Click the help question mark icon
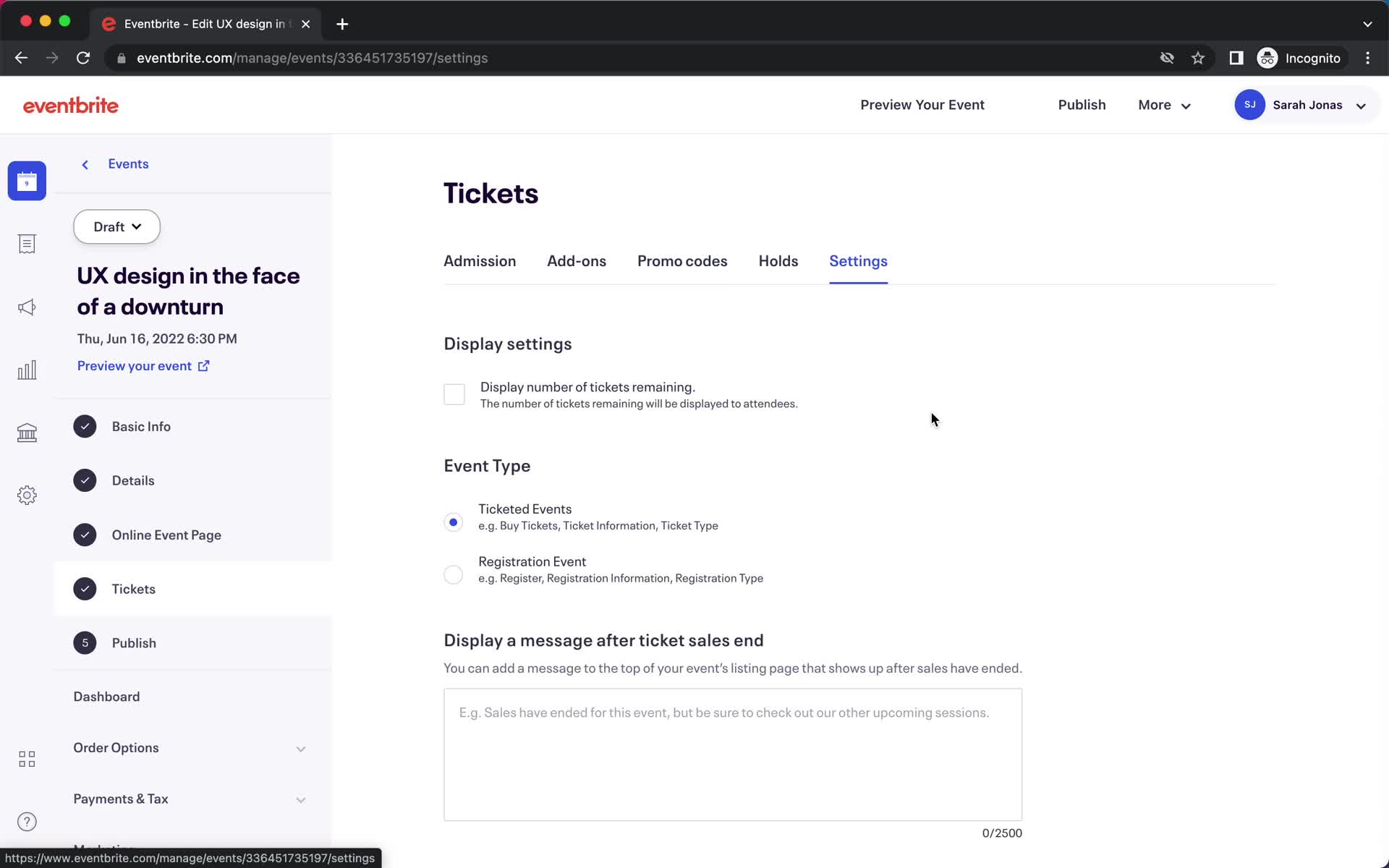1389x868 pixels. pos(27,821)
